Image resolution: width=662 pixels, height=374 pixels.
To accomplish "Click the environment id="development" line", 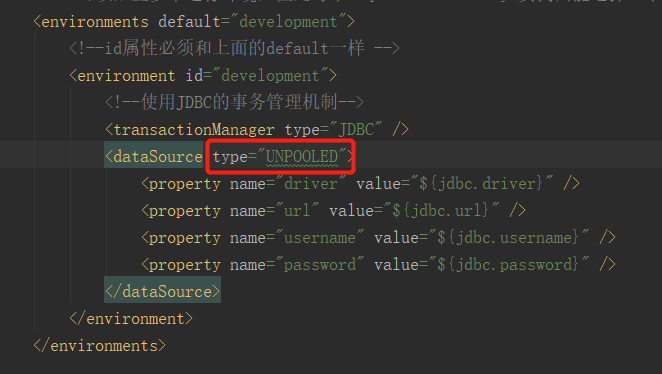I will [x=203, y=76].
